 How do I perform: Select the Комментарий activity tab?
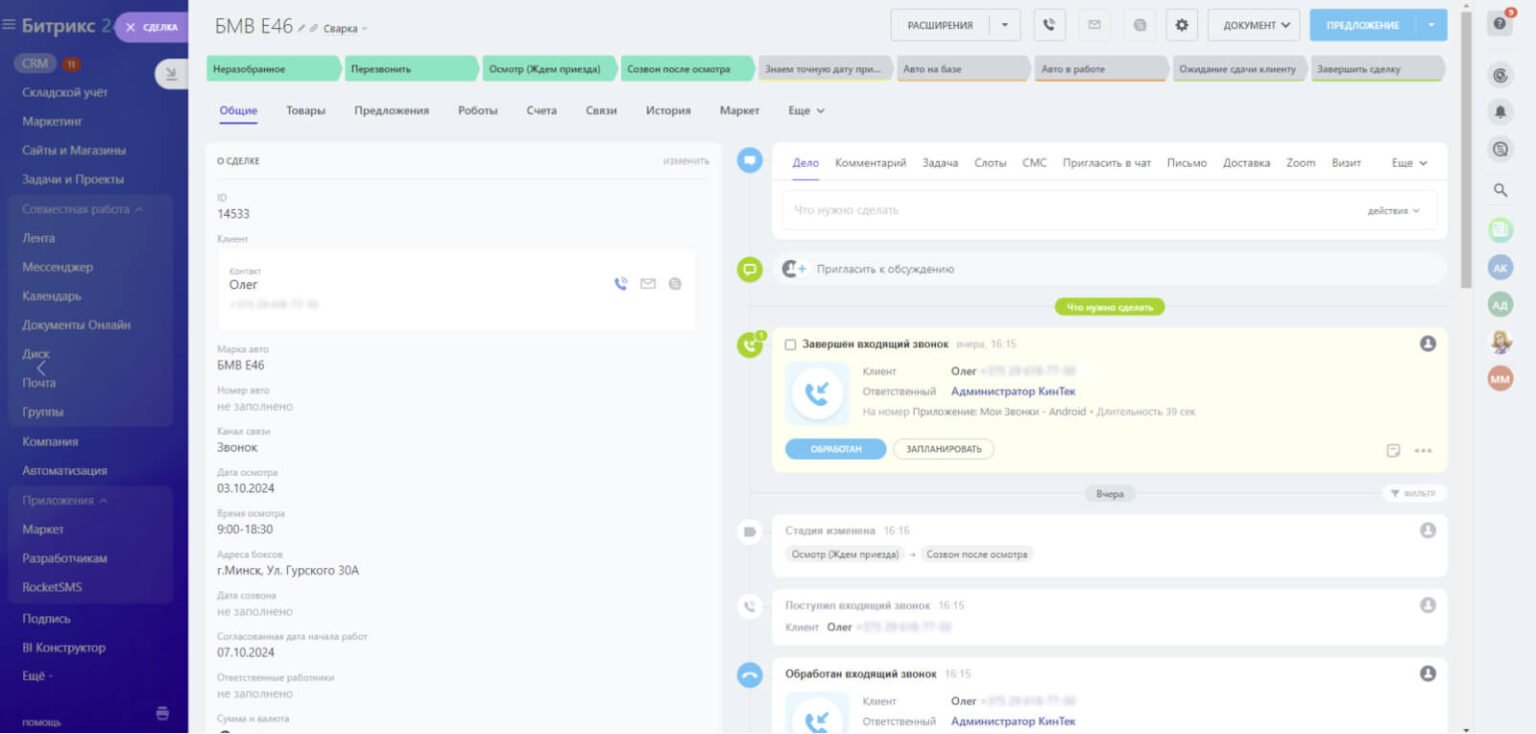(871, 163)
